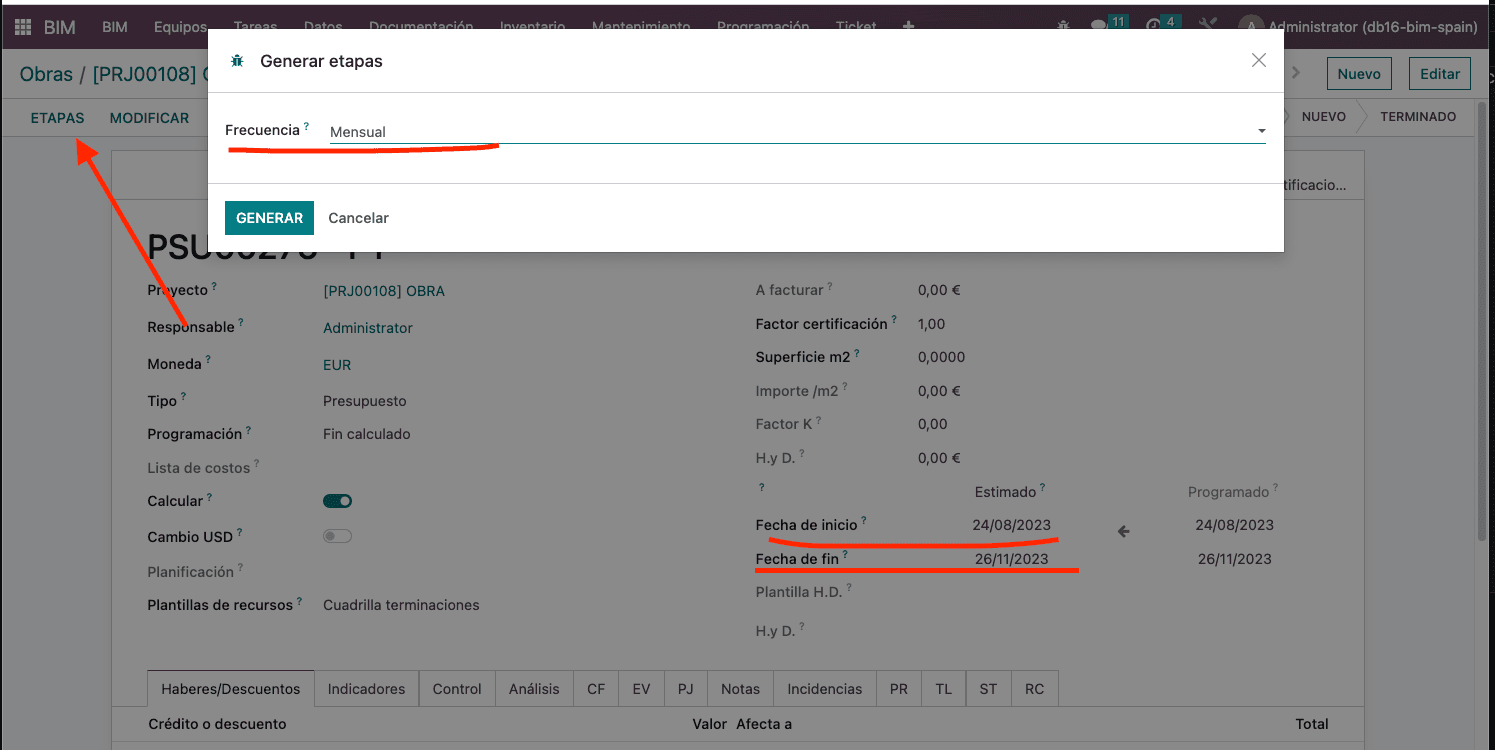The image size is (1495, 750).
Task: Open the messages icon with badge 11
Action: (1099, 27)
